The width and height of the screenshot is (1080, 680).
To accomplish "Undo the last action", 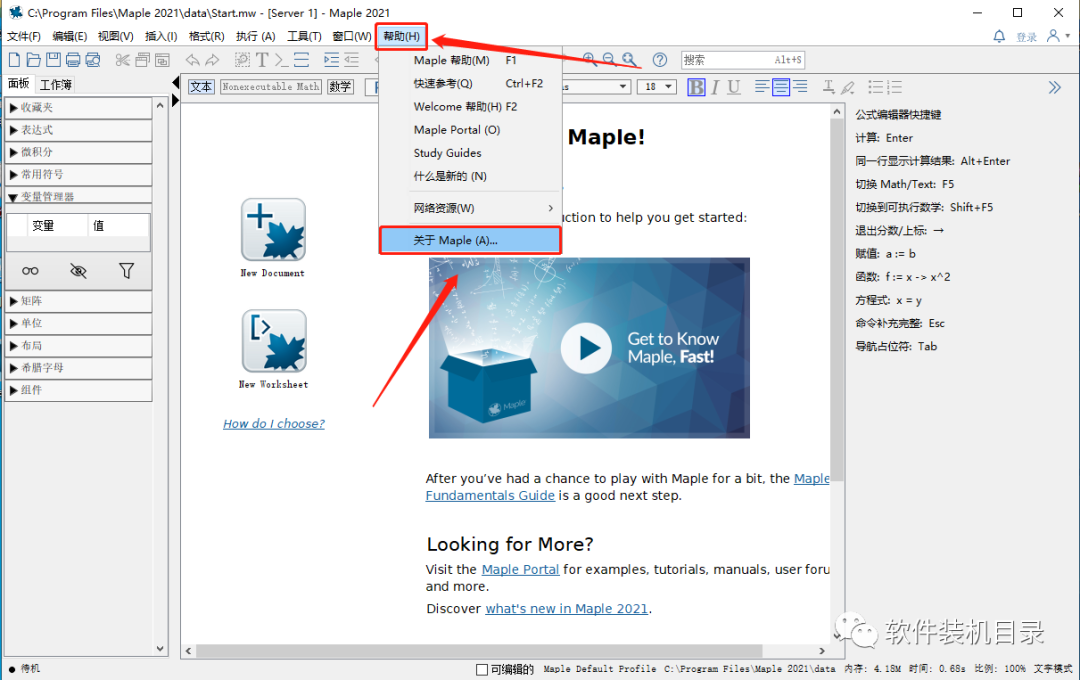I will [192, 60].
